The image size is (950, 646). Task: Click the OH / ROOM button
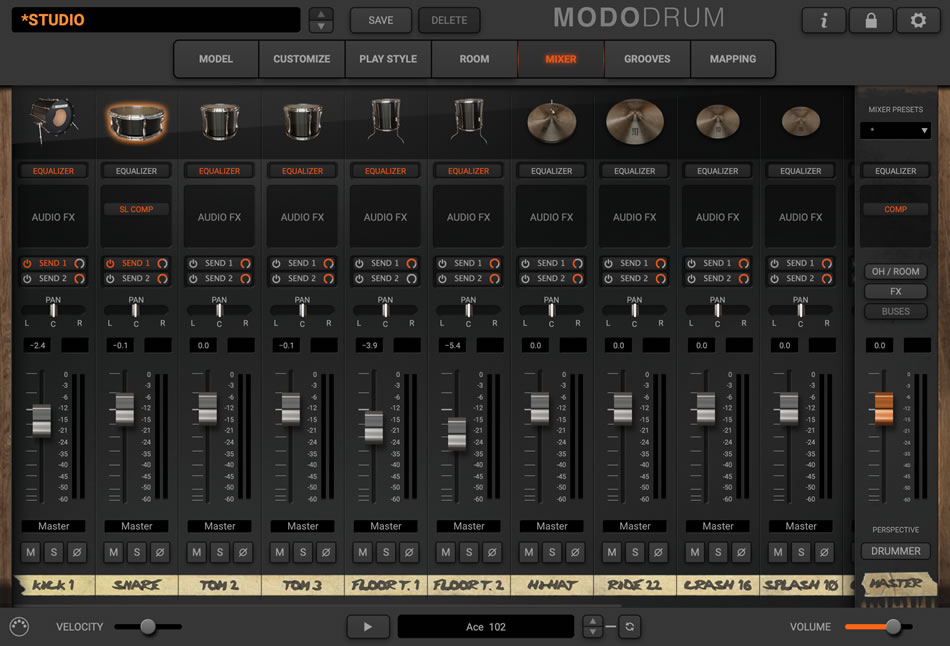[895, 272]
